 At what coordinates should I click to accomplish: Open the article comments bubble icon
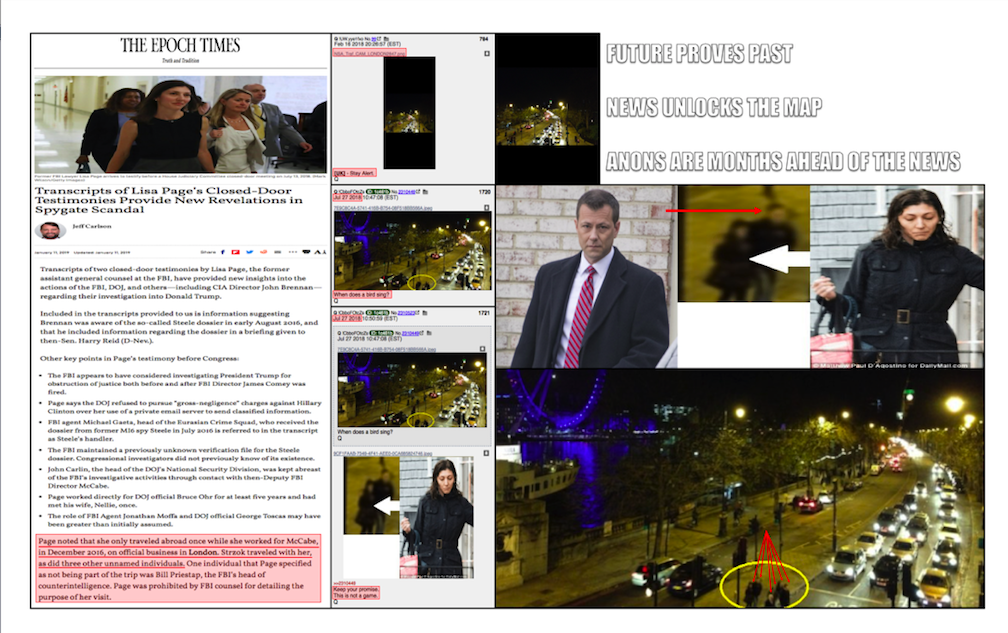coord(307,252)
